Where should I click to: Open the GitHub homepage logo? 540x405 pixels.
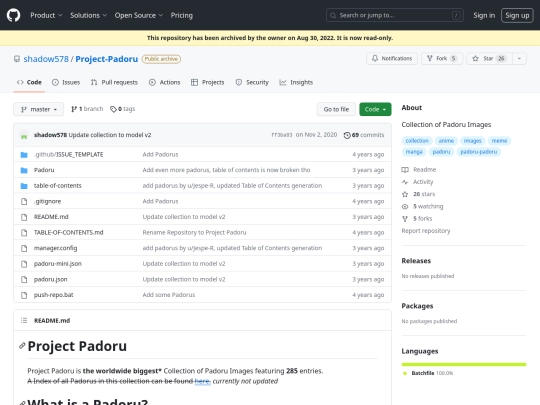coord(13,15)
